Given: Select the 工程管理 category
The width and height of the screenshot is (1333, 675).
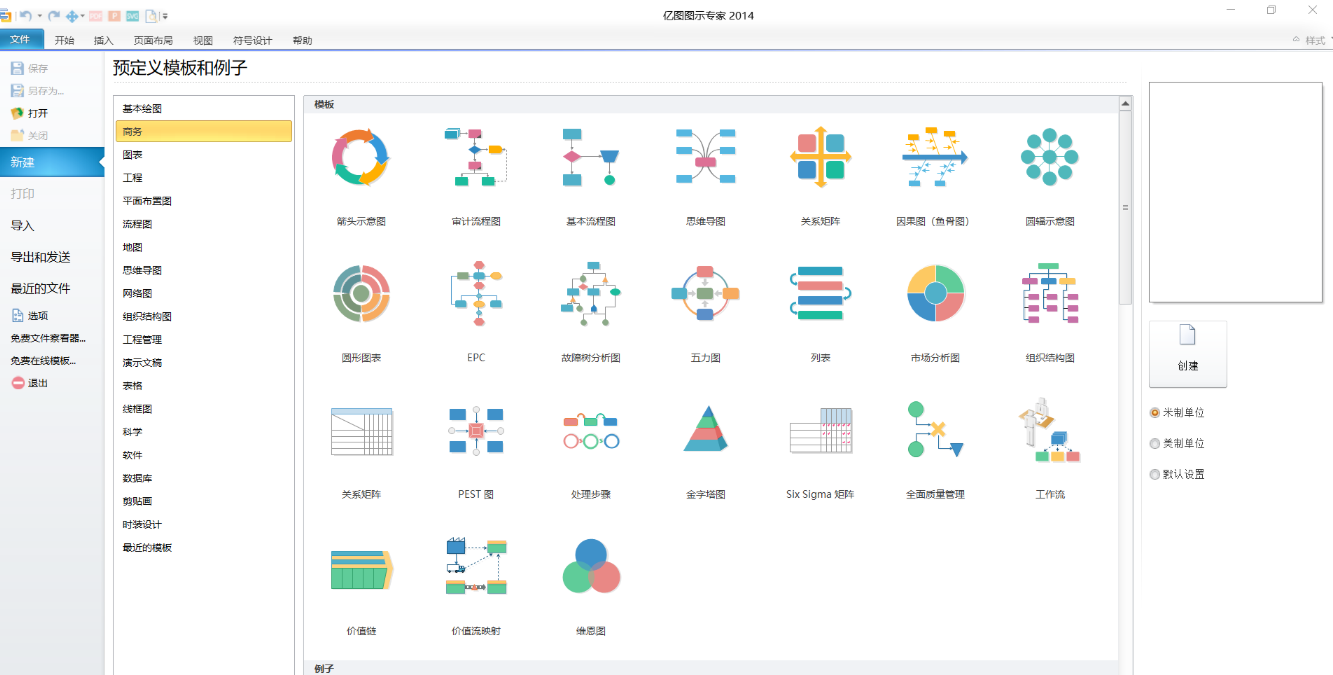Looking at the screenshot, I should (x=203, y=339).
